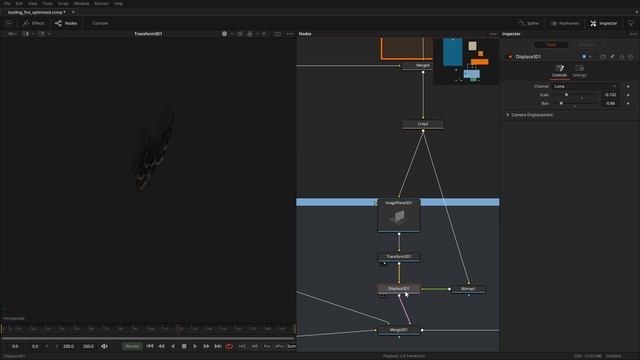Toggle the Inspector panel button
This screenshot has height=360, width=640.
click(603, 23)
